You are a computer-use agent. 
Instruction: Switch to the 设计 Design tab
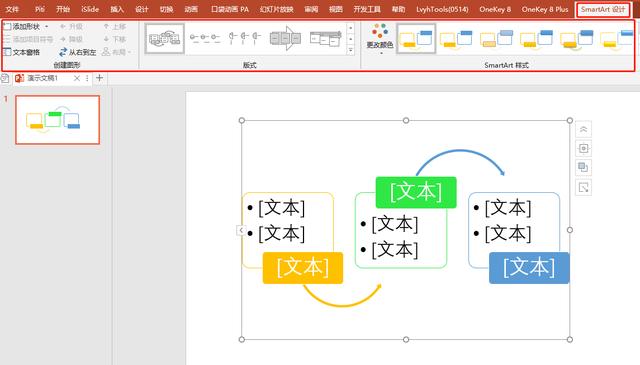[142, 9]
